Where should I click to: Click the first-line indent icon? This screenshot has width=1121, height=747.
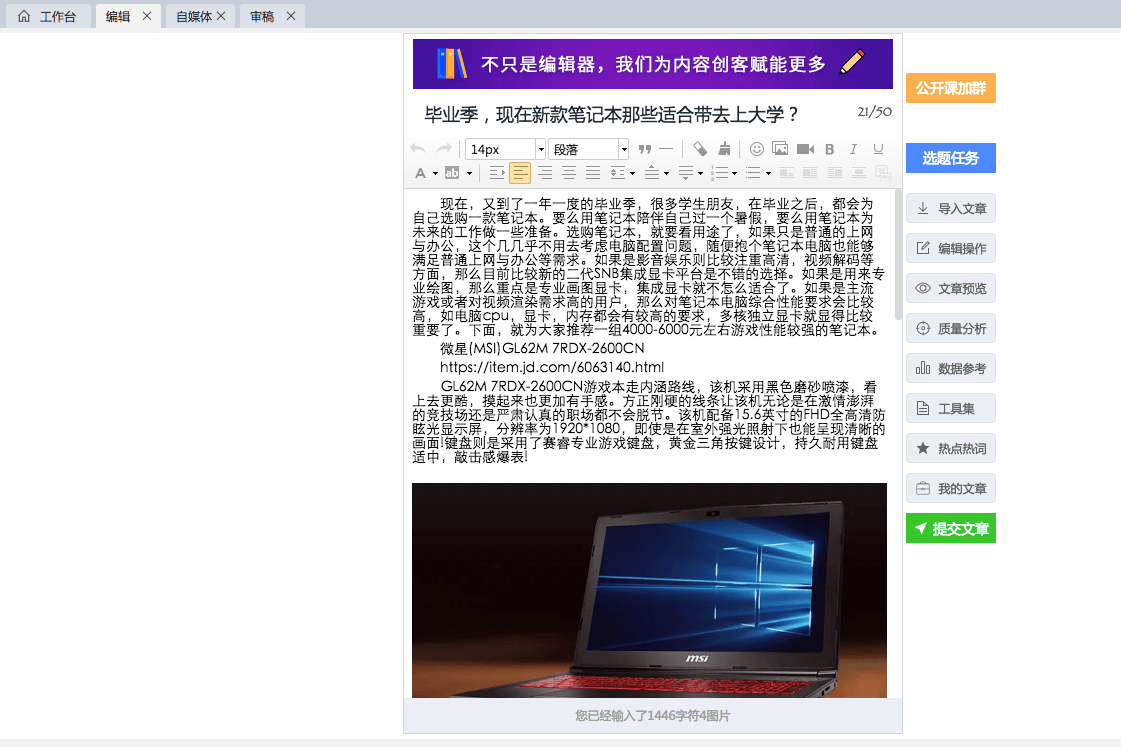coord(497,173)
